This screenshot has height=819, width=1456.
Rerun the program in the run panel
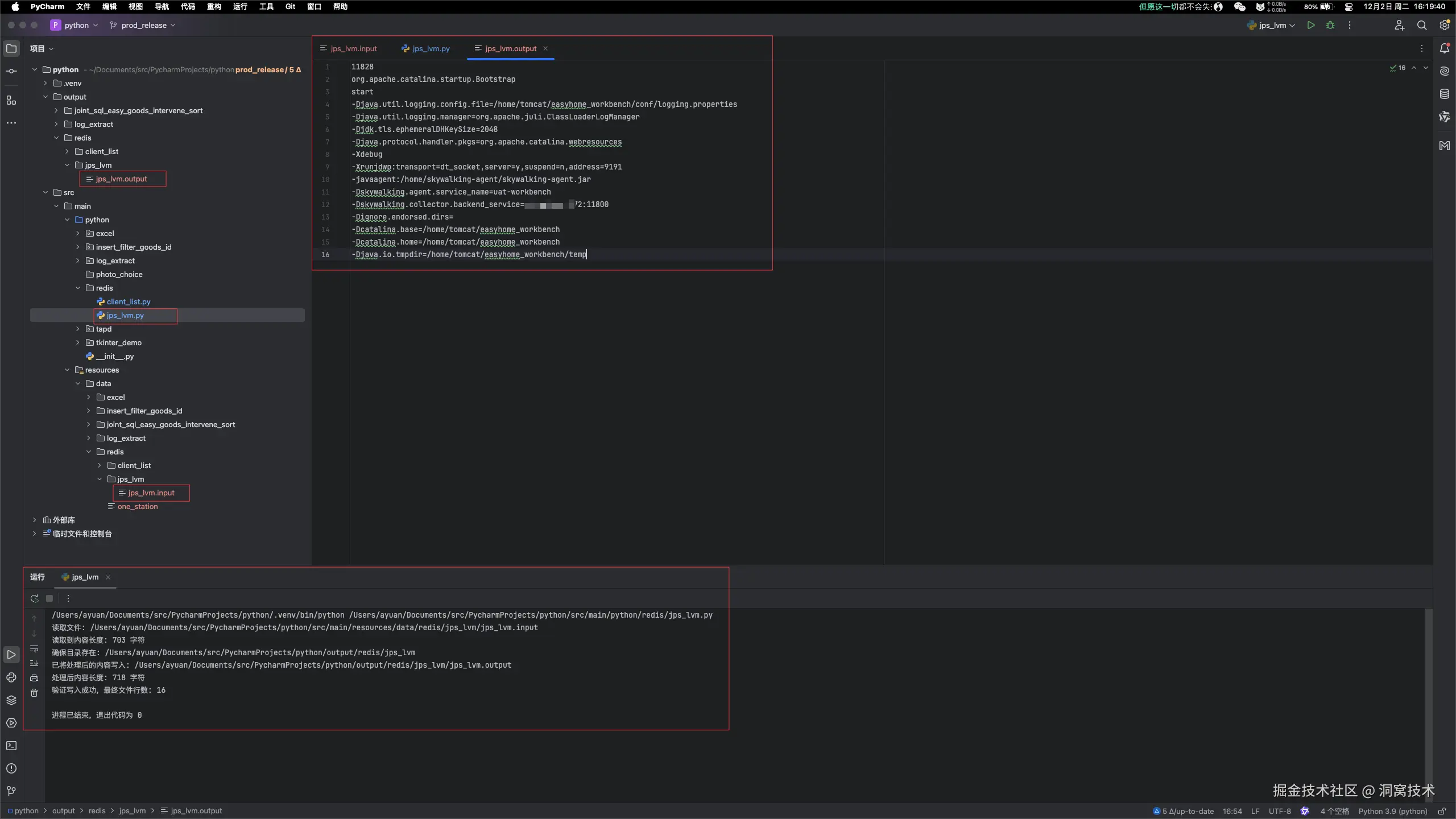coord(34,598)
